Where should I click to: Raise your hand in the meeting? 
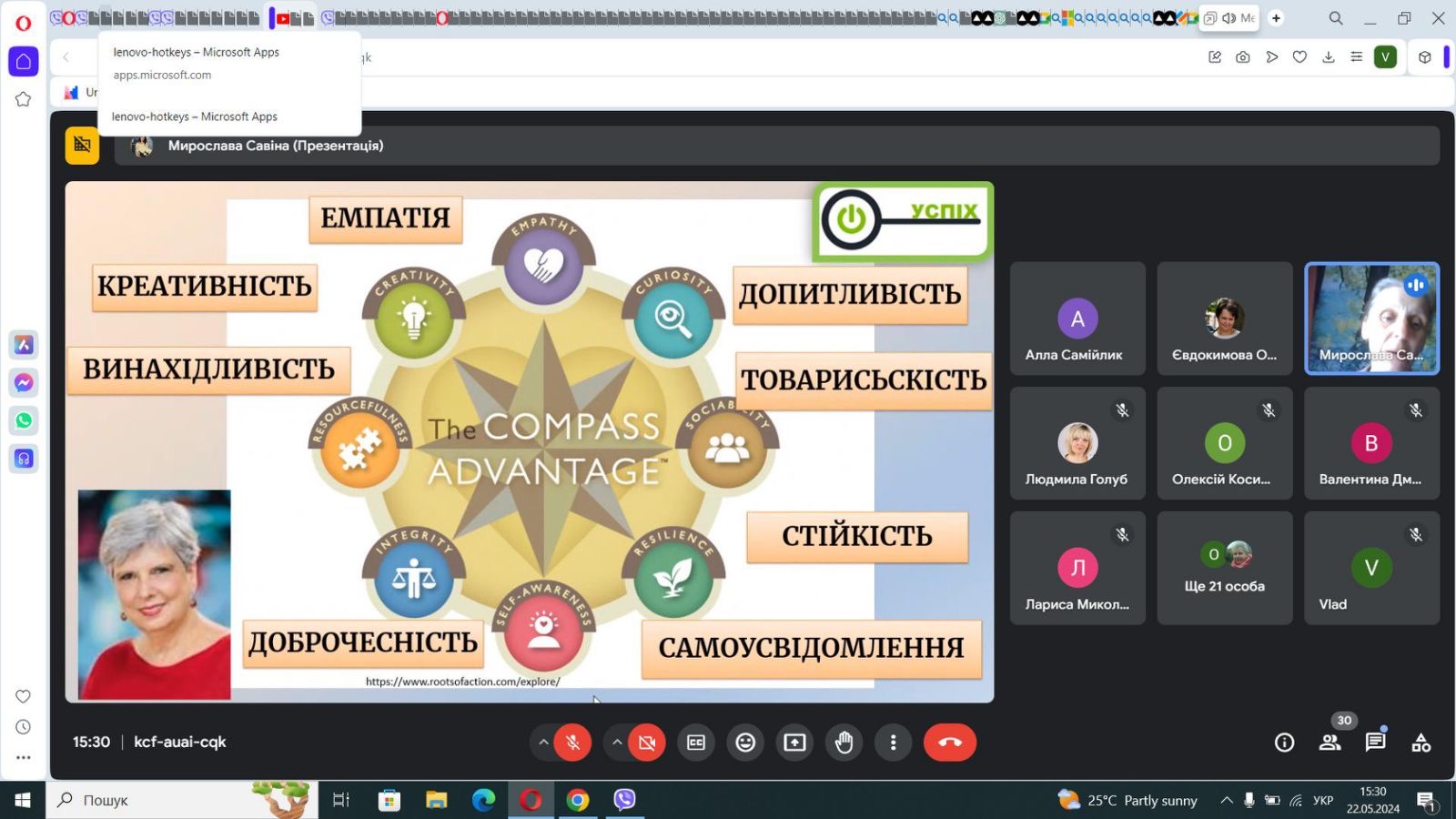(844, 743)
